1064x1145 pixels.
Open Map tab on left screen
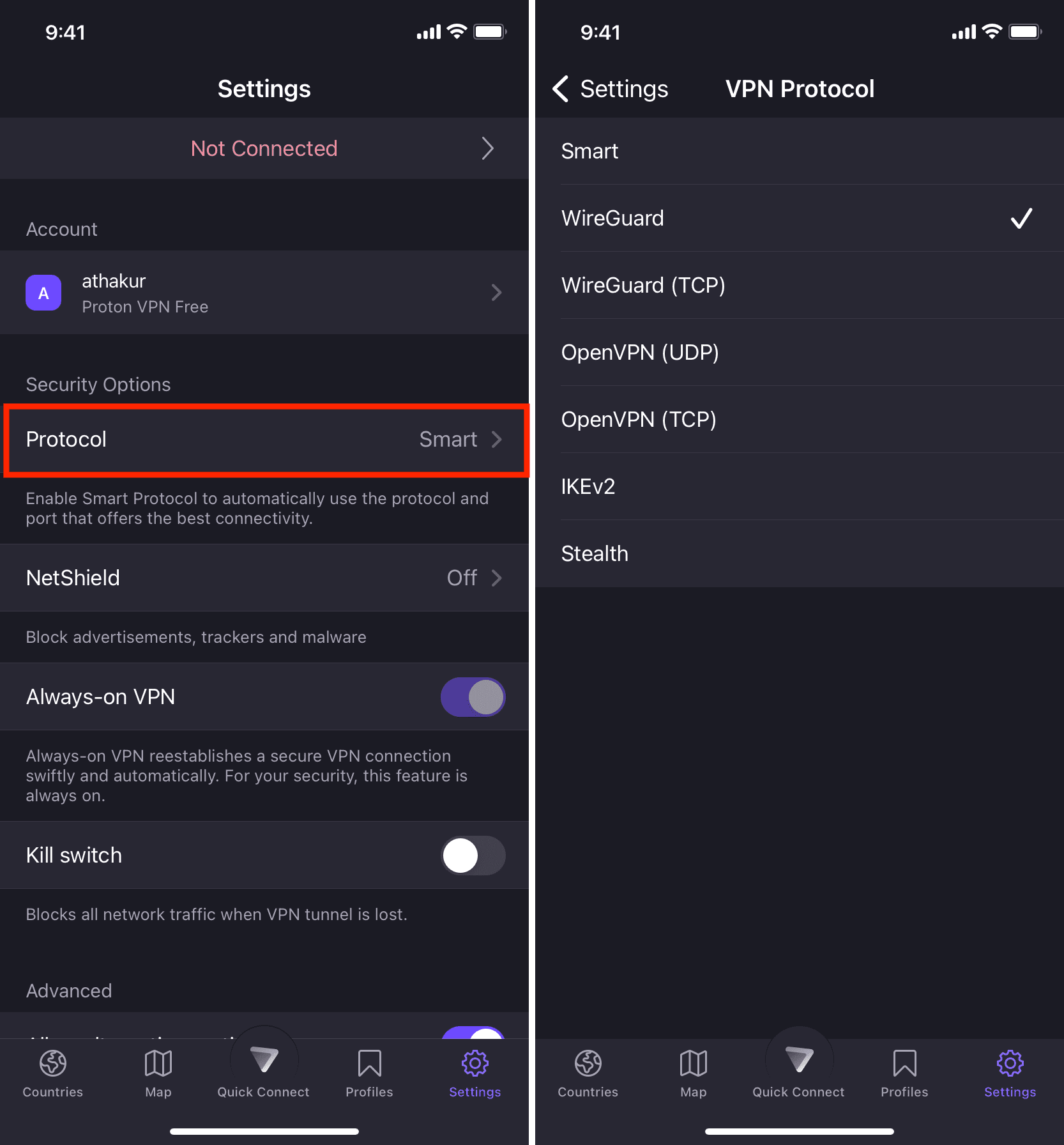coord(158,1073)
